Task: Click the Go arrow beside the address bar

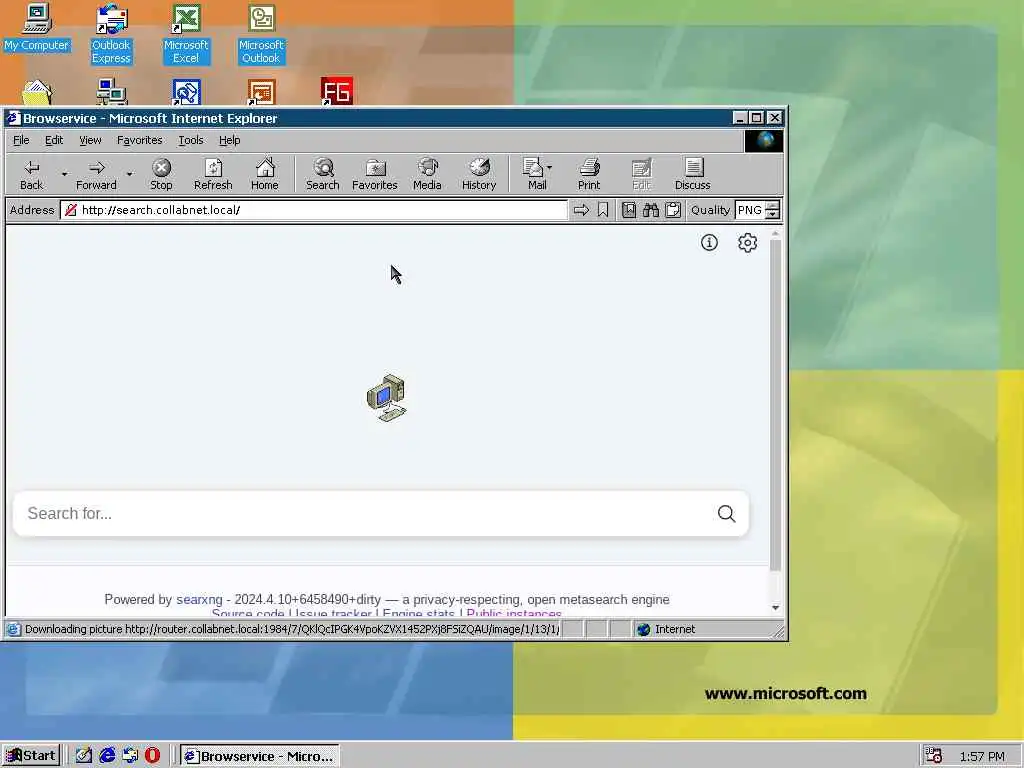Action: click(581, 210)
